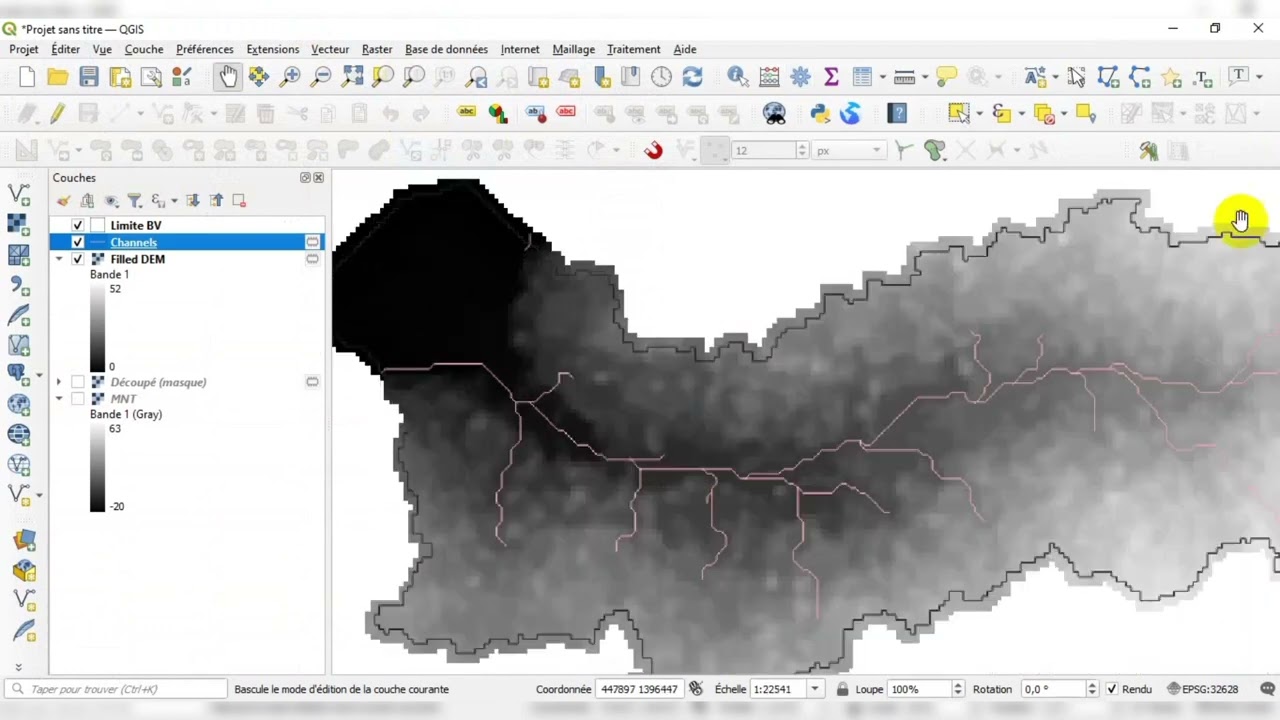Select the Channels layer name
Screen dimensions: 1280x720
pyautogui.click(x=133, y=242)
